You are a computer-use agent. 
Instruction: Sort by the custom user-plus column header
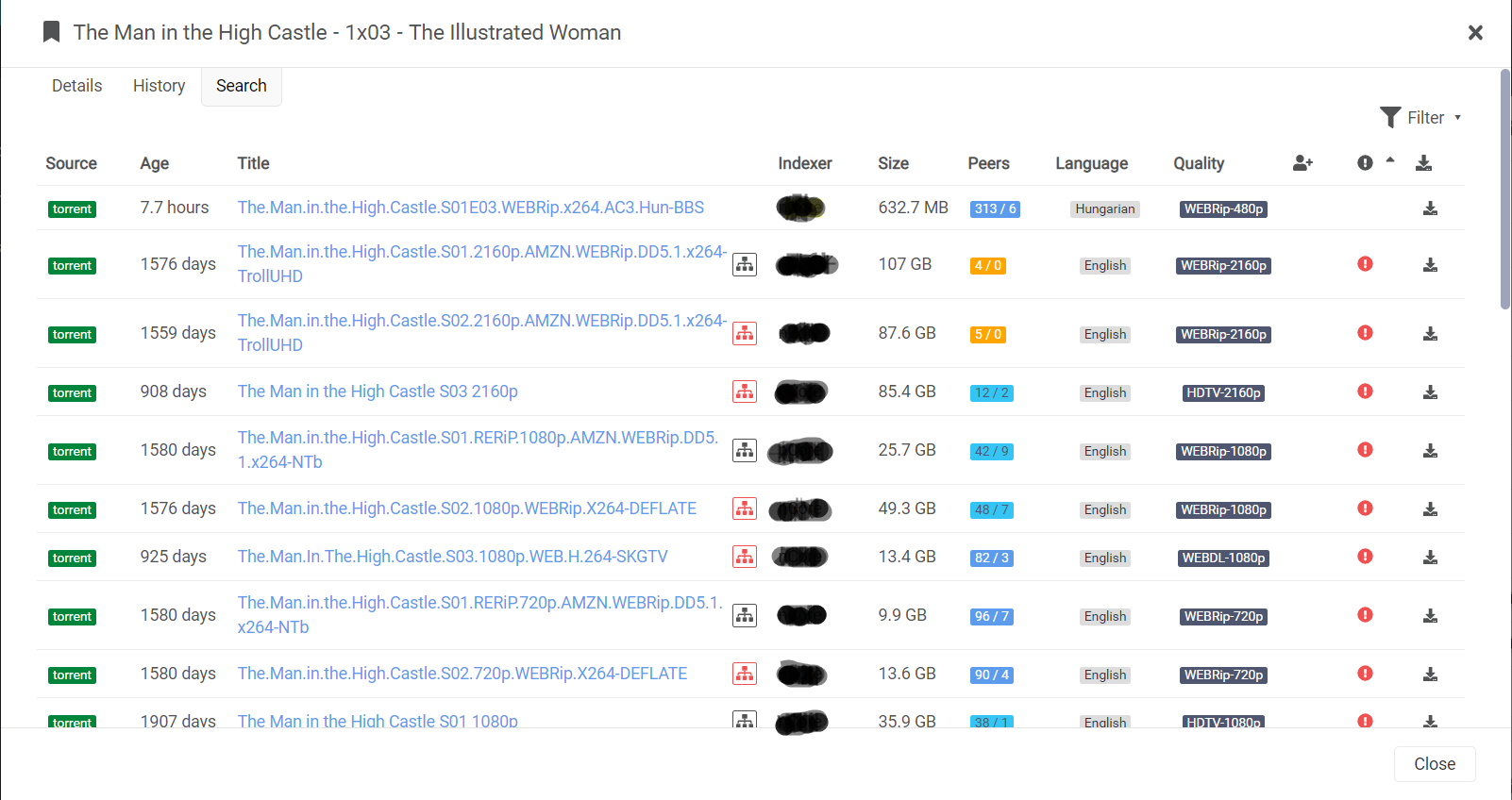pyautogui.click(x=1302, y=163)
